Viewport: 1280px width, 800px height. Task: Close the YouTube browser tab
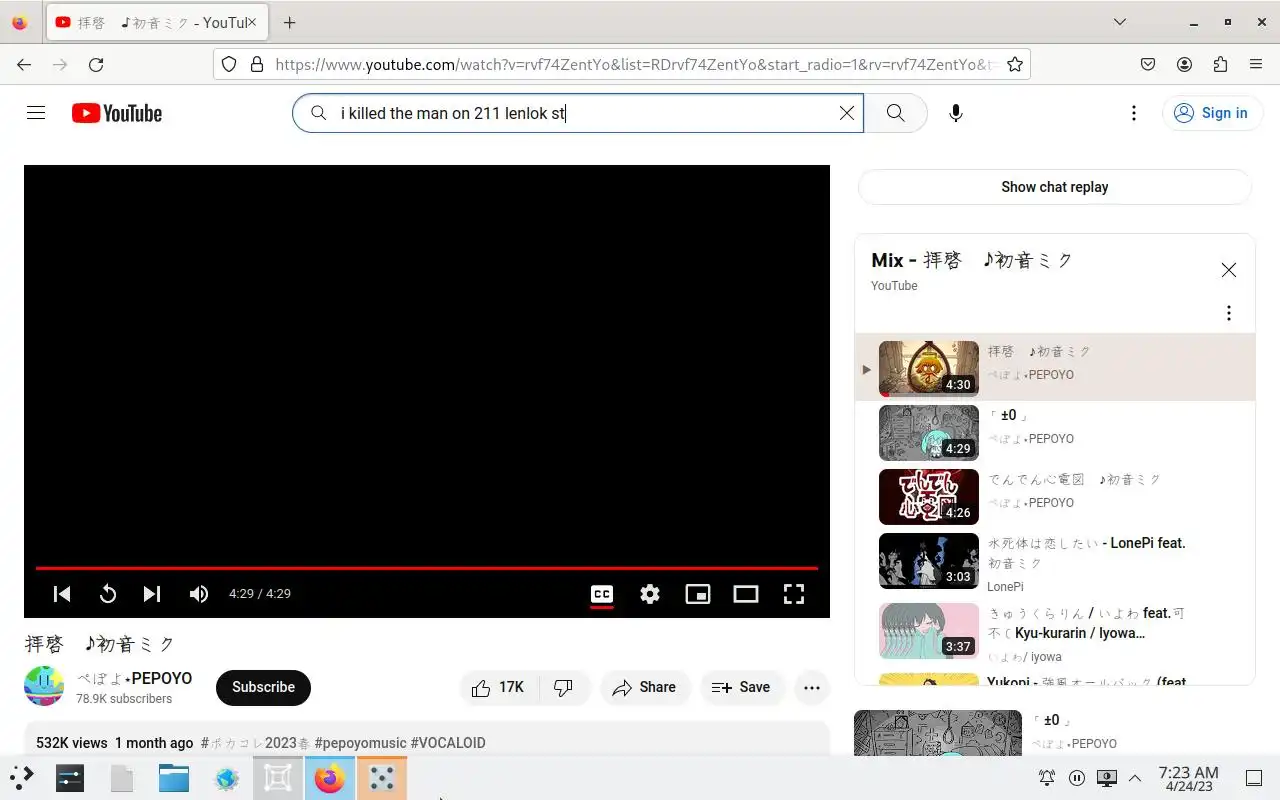[x=253, y=22]
